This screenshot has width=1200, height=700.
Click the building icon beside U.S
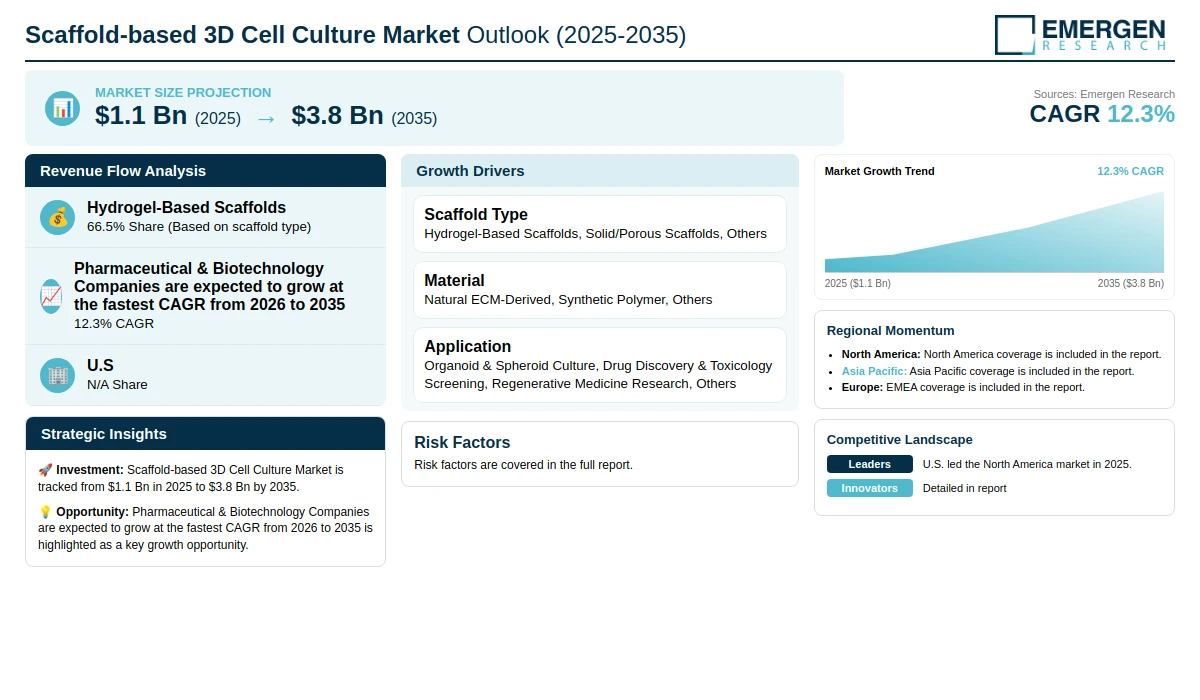point(57,375)
